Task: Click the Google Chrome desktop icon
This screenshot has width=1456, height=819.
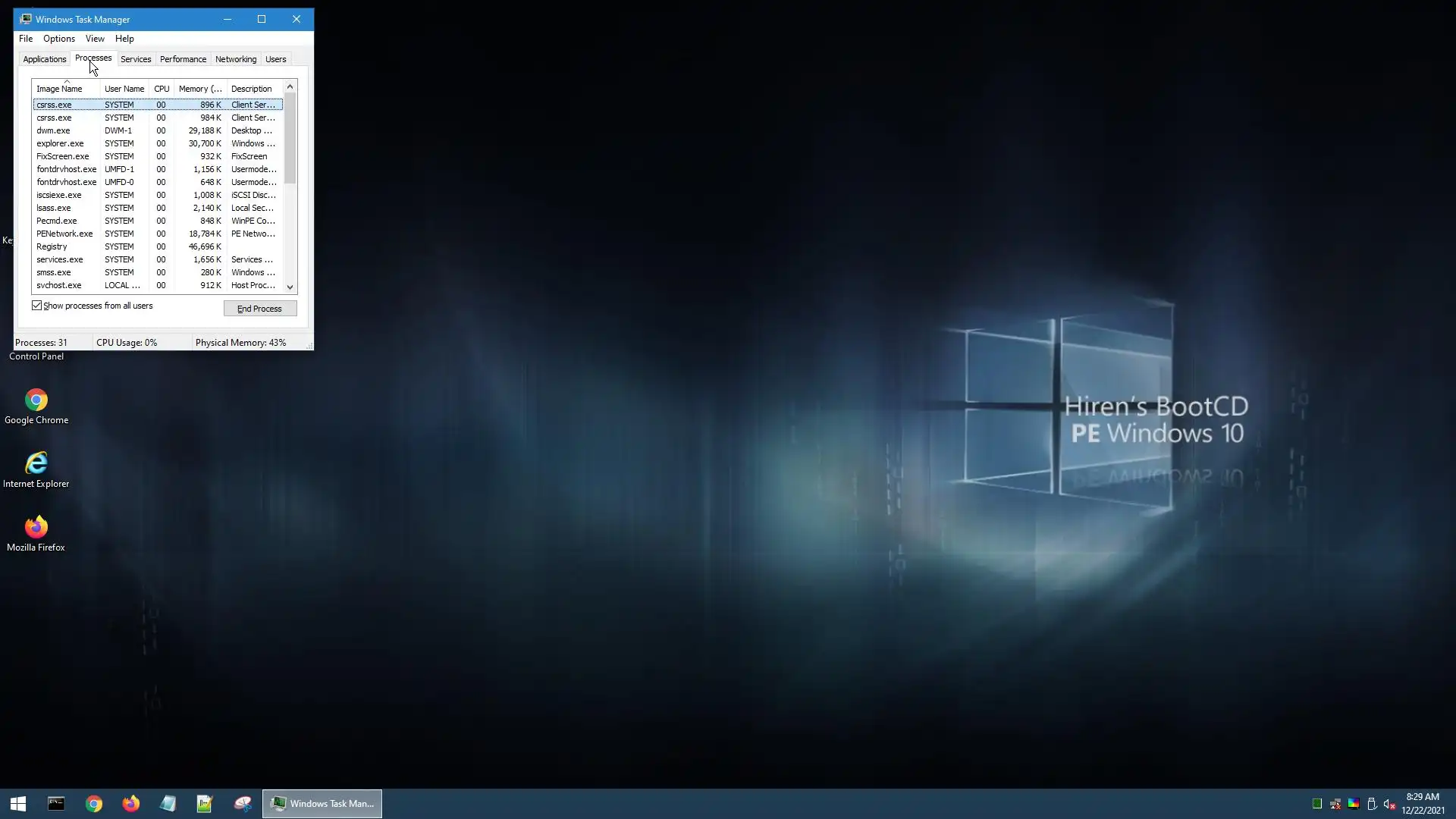Action: 36,400
